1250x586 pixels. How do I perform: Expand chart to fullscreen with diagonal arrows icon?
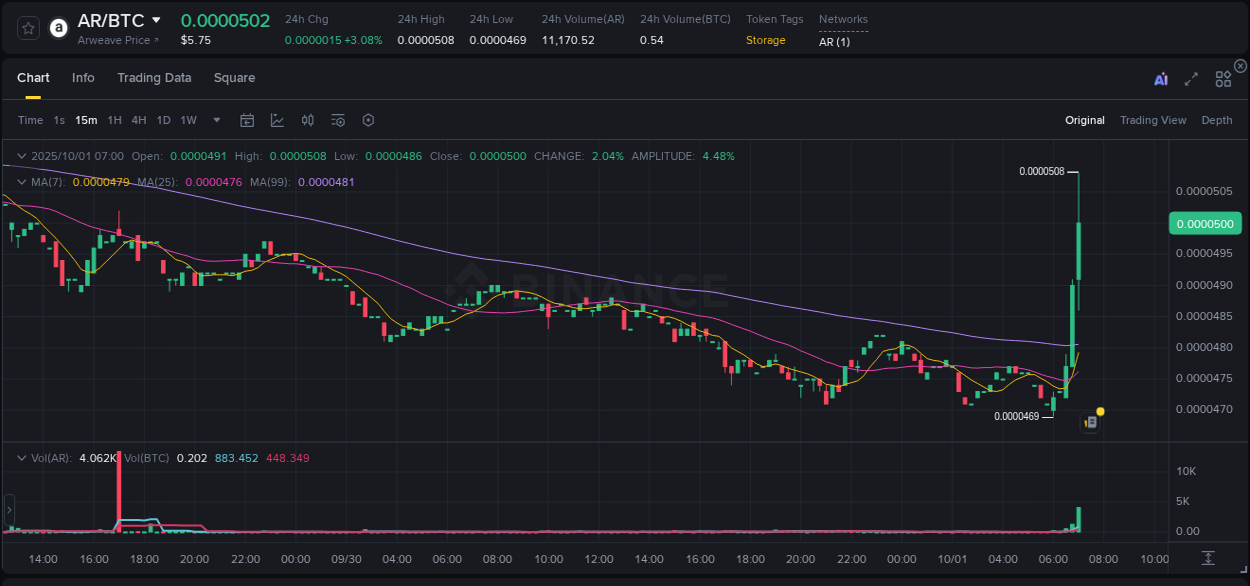pyautogui.click(x=1191, y=78)
